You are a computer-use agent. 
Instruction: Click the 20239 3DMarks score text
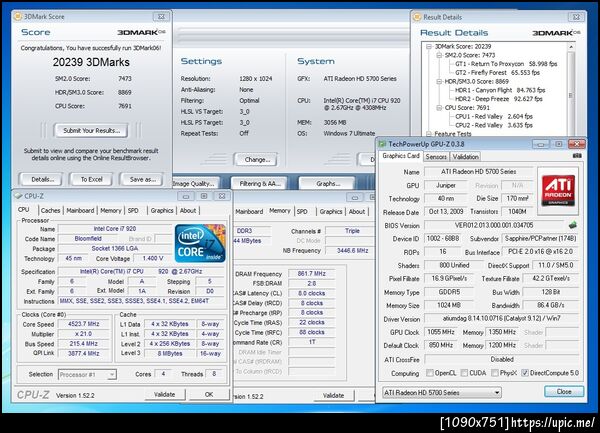point(91,62)
